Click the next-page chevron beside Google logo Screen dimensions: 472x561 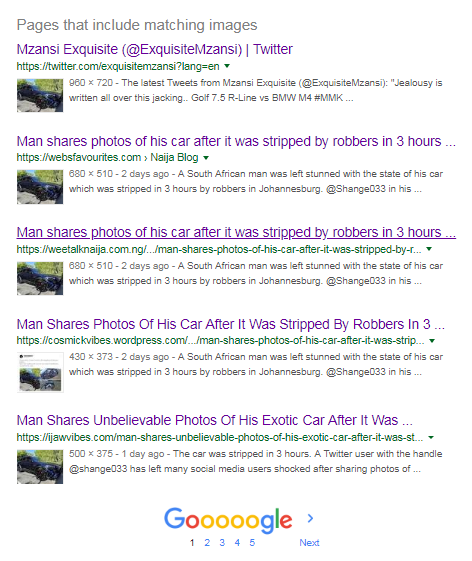310,518
